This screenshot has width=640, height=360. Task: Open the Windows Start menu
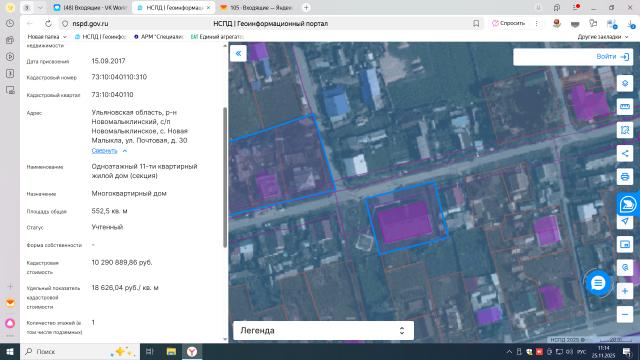10,351
